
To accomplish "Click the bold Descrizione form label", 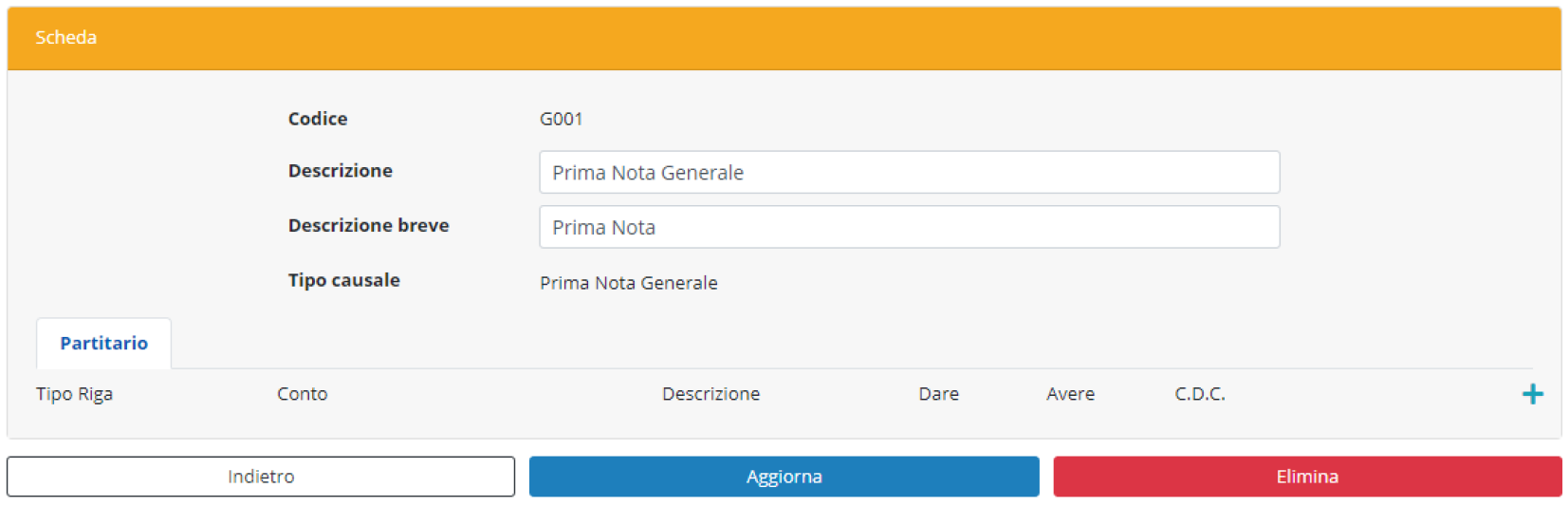I will (340, 171).
